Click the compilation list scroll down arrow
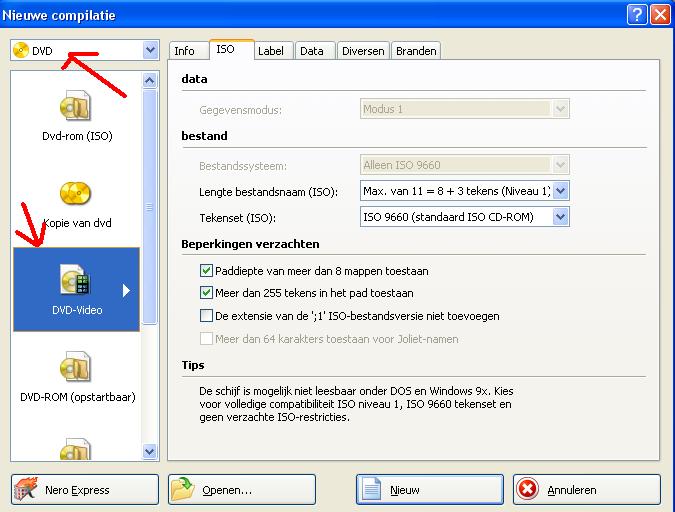This screenshot has width=675, height=512. click(149, 451)
